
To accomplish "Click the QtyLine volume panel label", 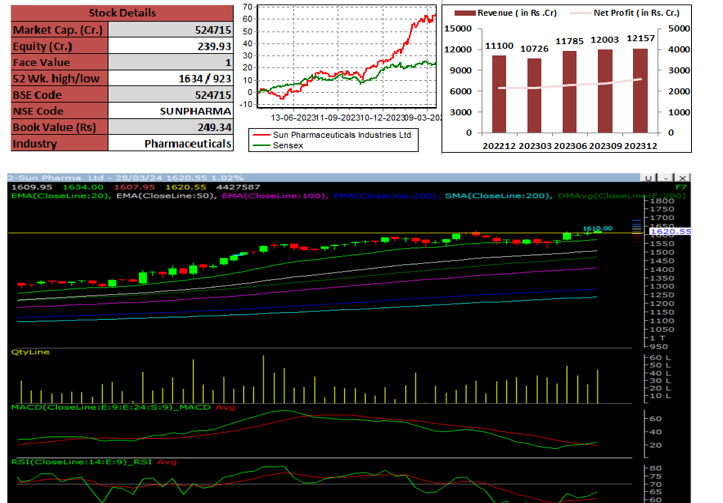I will point(30,352).
